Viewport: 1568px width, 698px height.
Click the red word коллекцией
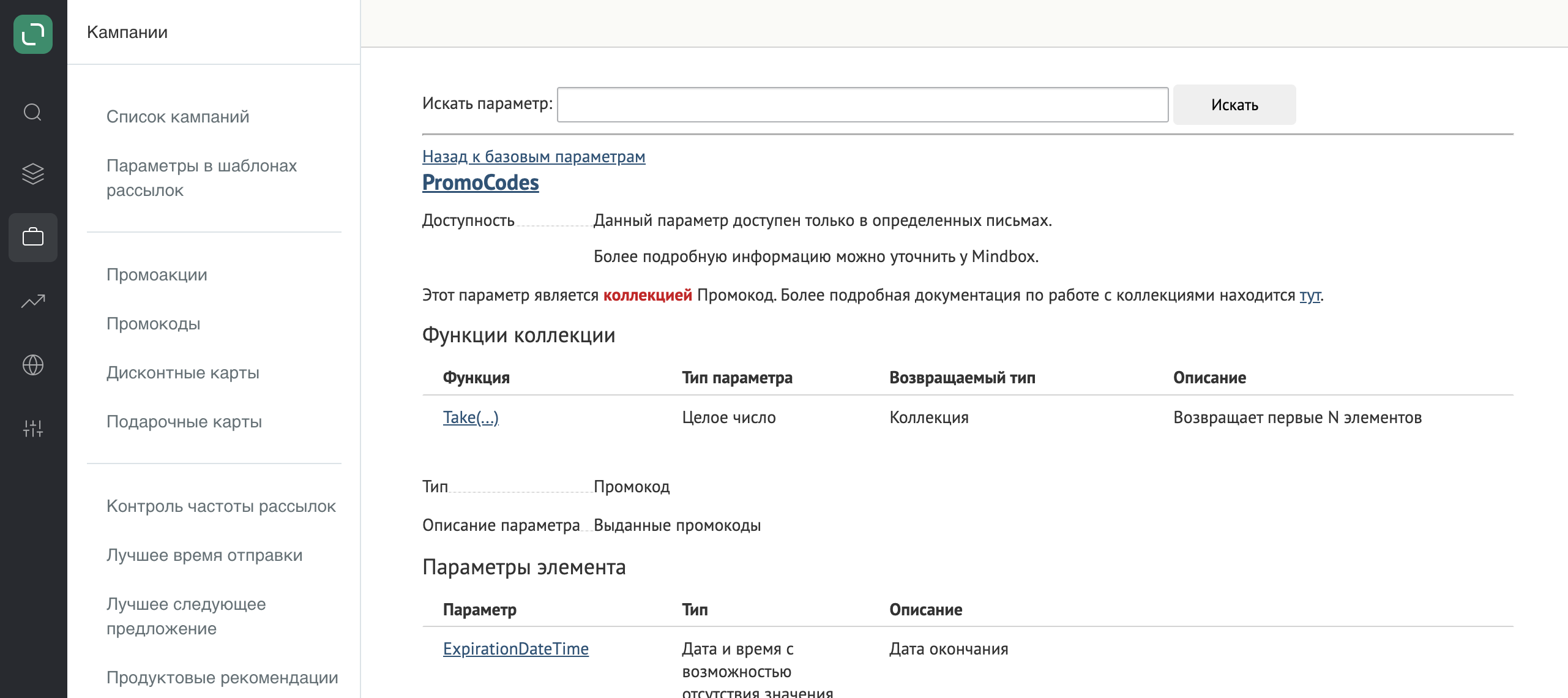pyautogui.click(x=648, y=295)
